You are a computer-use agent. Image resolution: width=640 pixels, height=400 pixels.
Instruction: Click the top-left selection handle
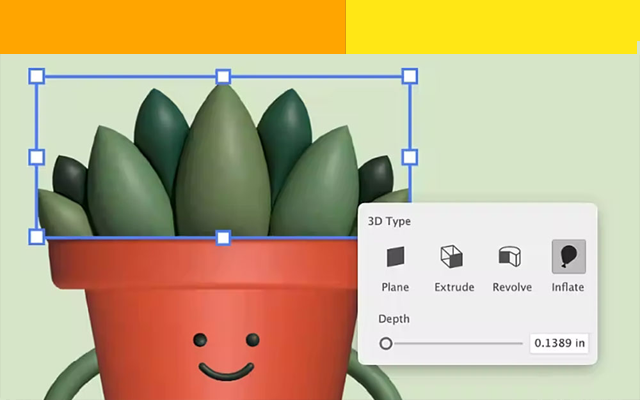click(x=37, y=76)
